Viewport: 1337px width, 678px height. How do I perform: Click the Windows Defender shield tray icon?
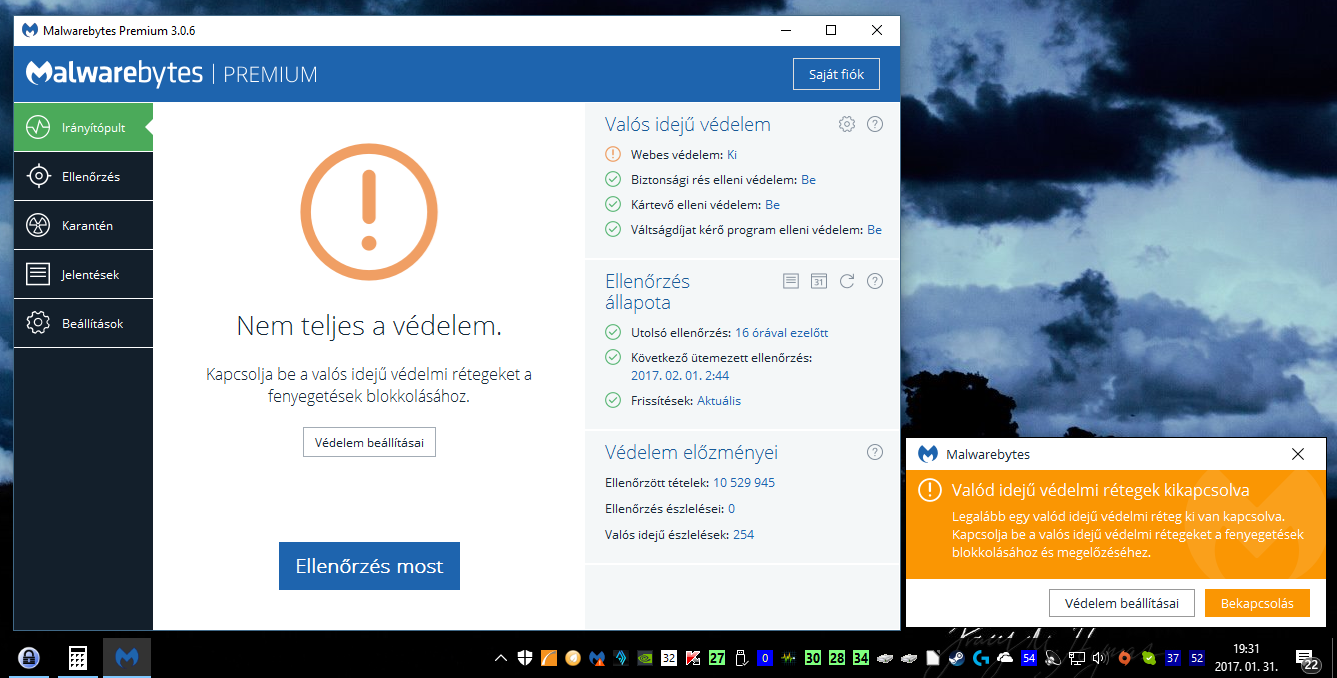click(x=524, y=658)
